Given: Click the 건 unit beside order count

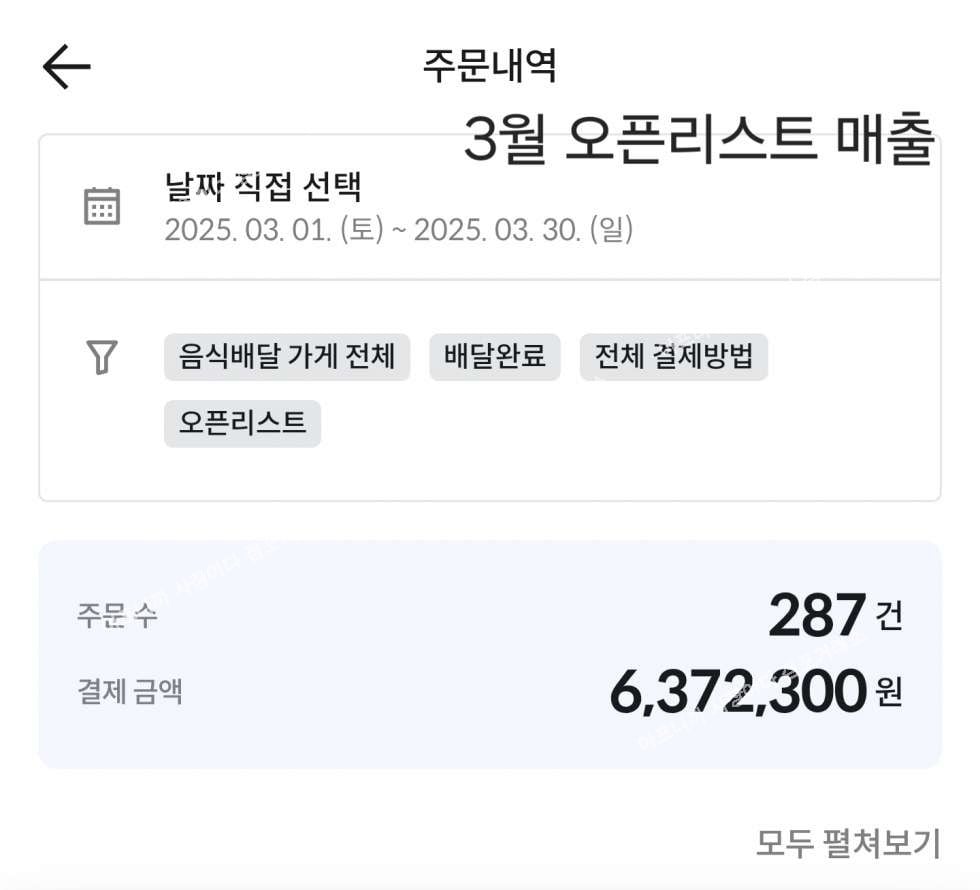Looking at the screenshot, I should tap(889, 616).
